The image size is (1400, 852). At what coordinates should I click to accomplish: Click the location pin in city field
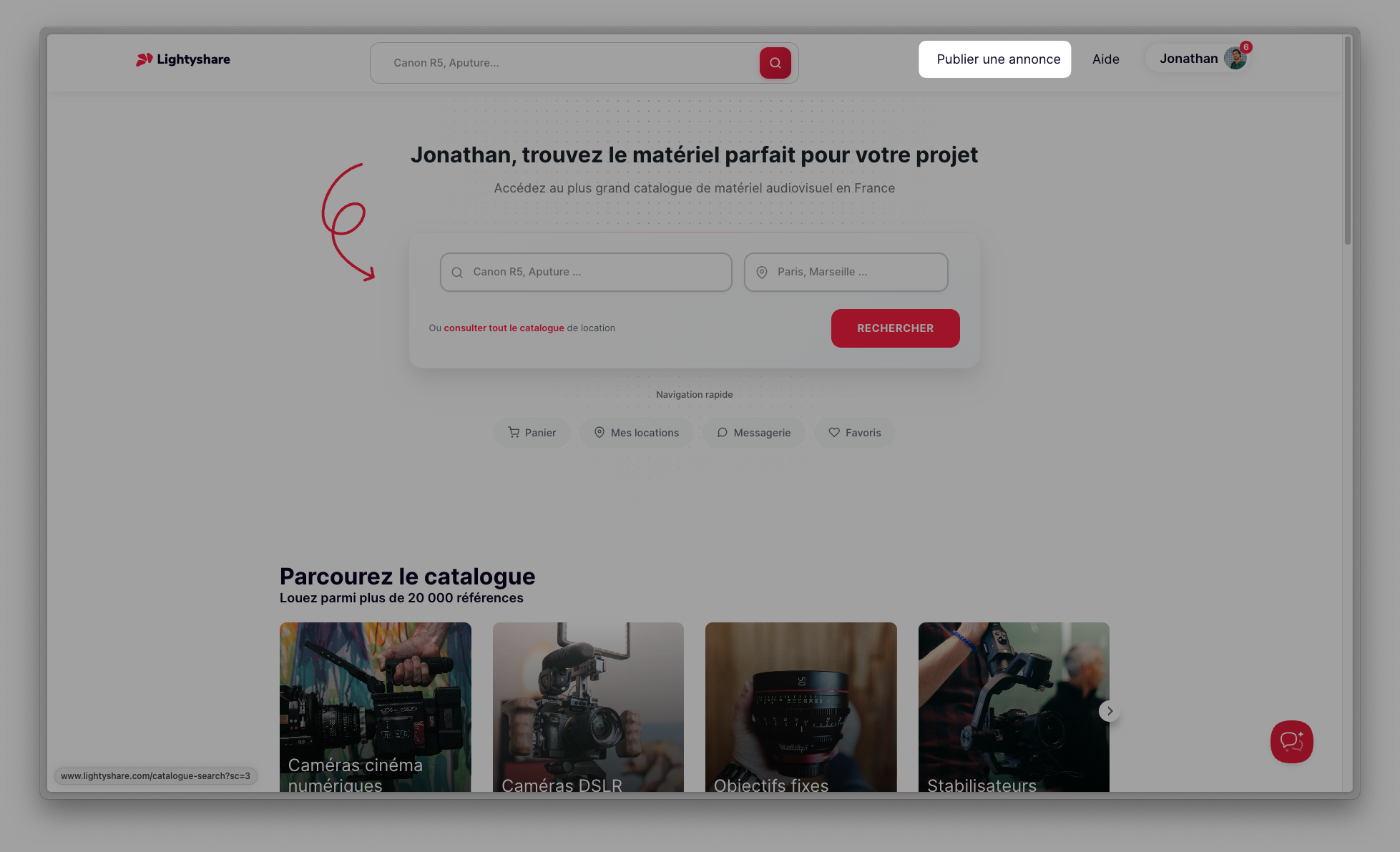762,272
